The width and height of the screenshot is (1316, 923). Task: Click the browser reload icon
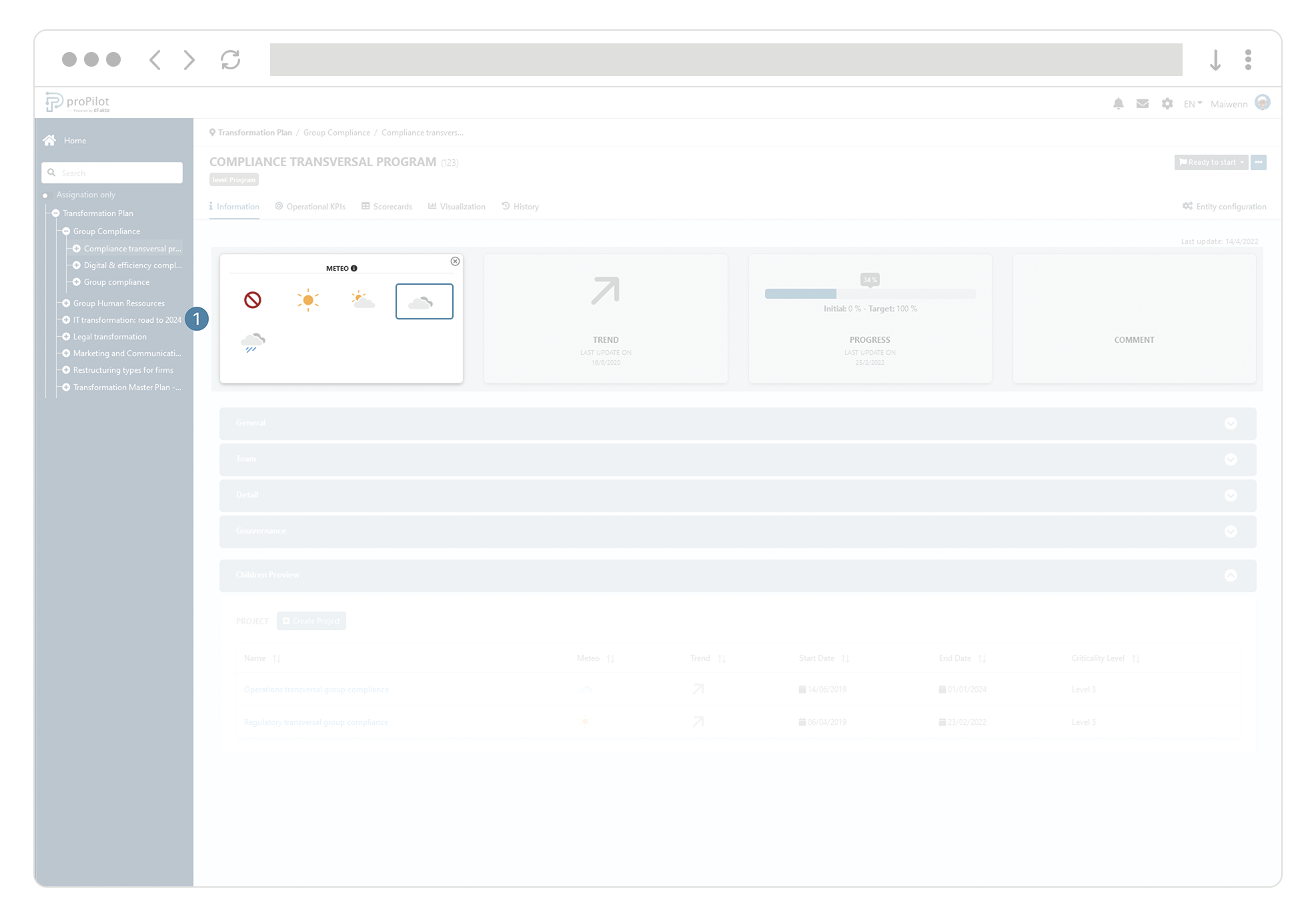pyautogui.click(x=231, y=60)
